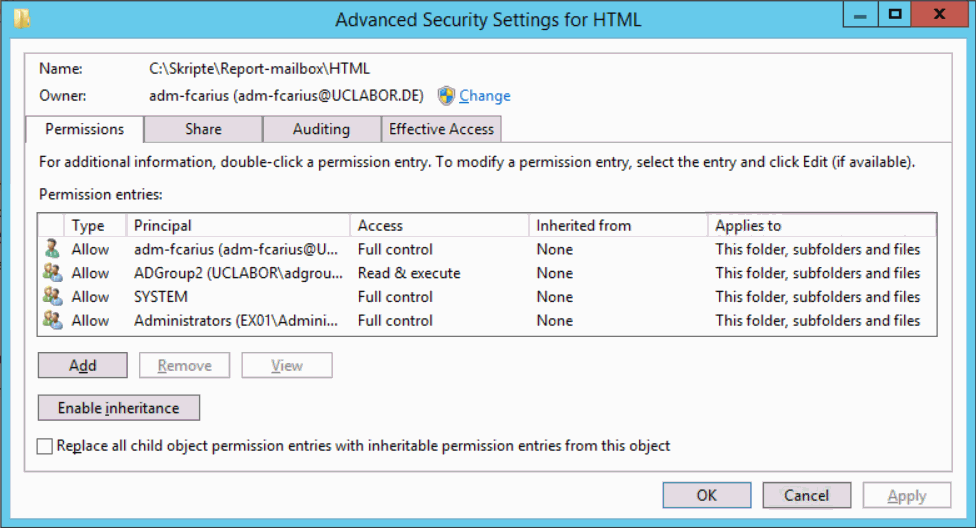Click the UAC shield icon beside Change
Screen dimensions: 976x528
446,95
